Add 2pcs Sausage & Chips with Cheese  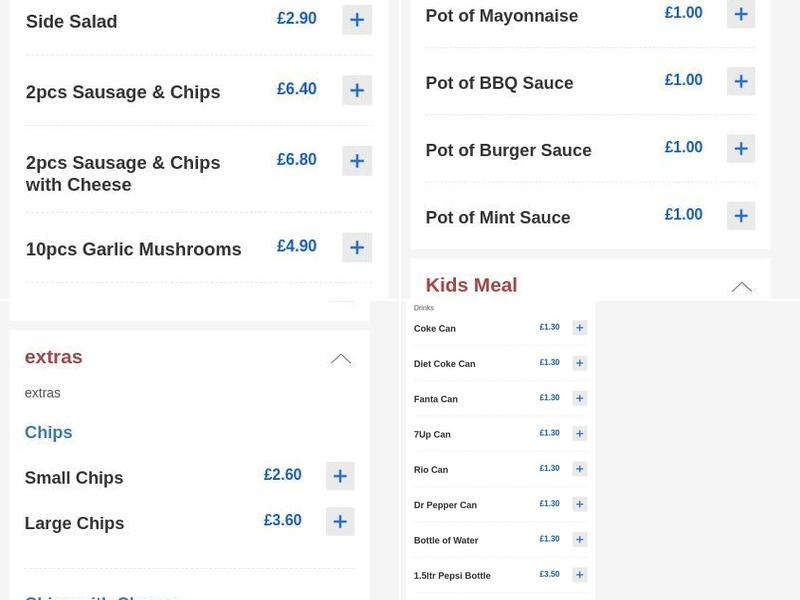coord(357,160)
